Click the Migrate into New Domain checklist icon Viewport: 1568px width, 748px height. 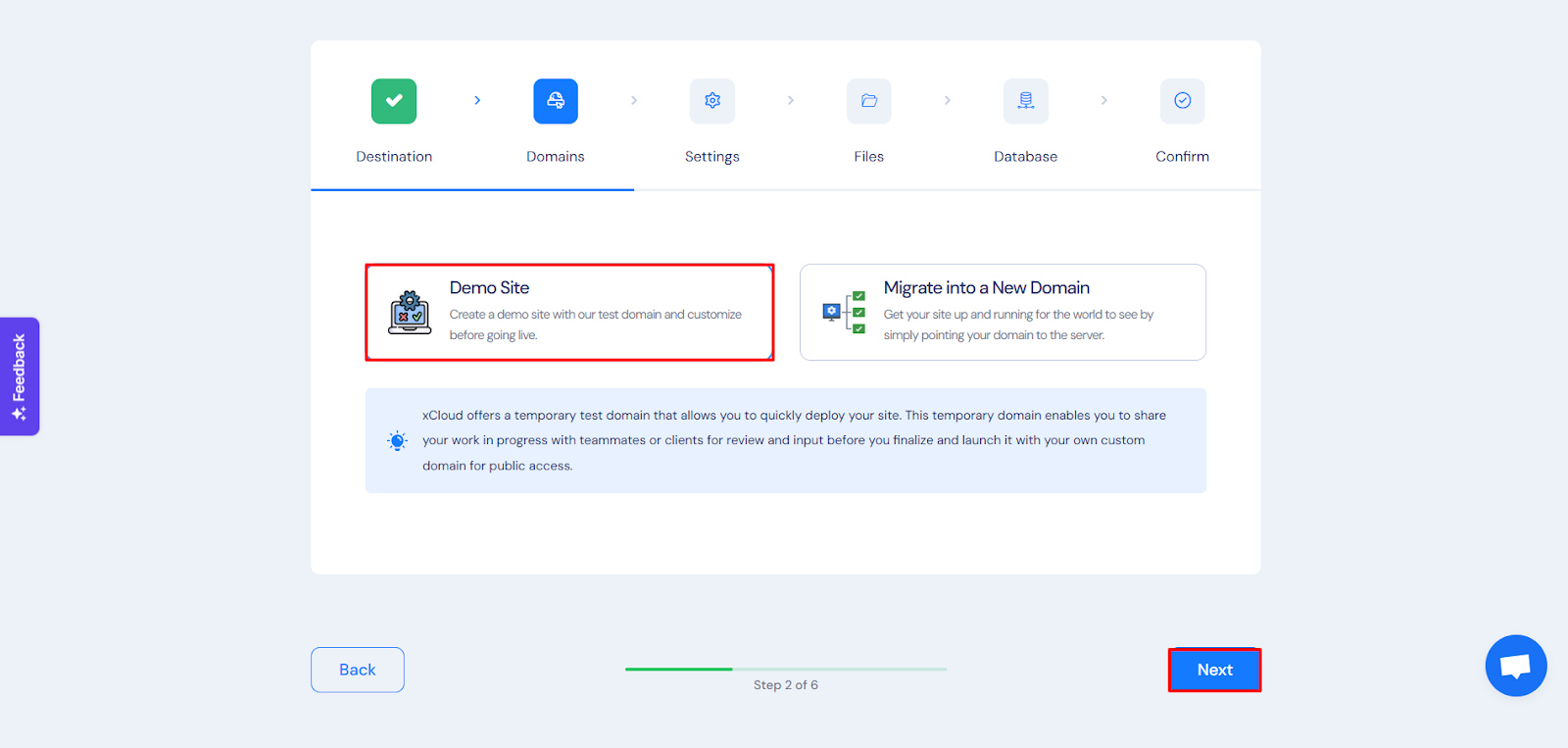click(844, 313)
